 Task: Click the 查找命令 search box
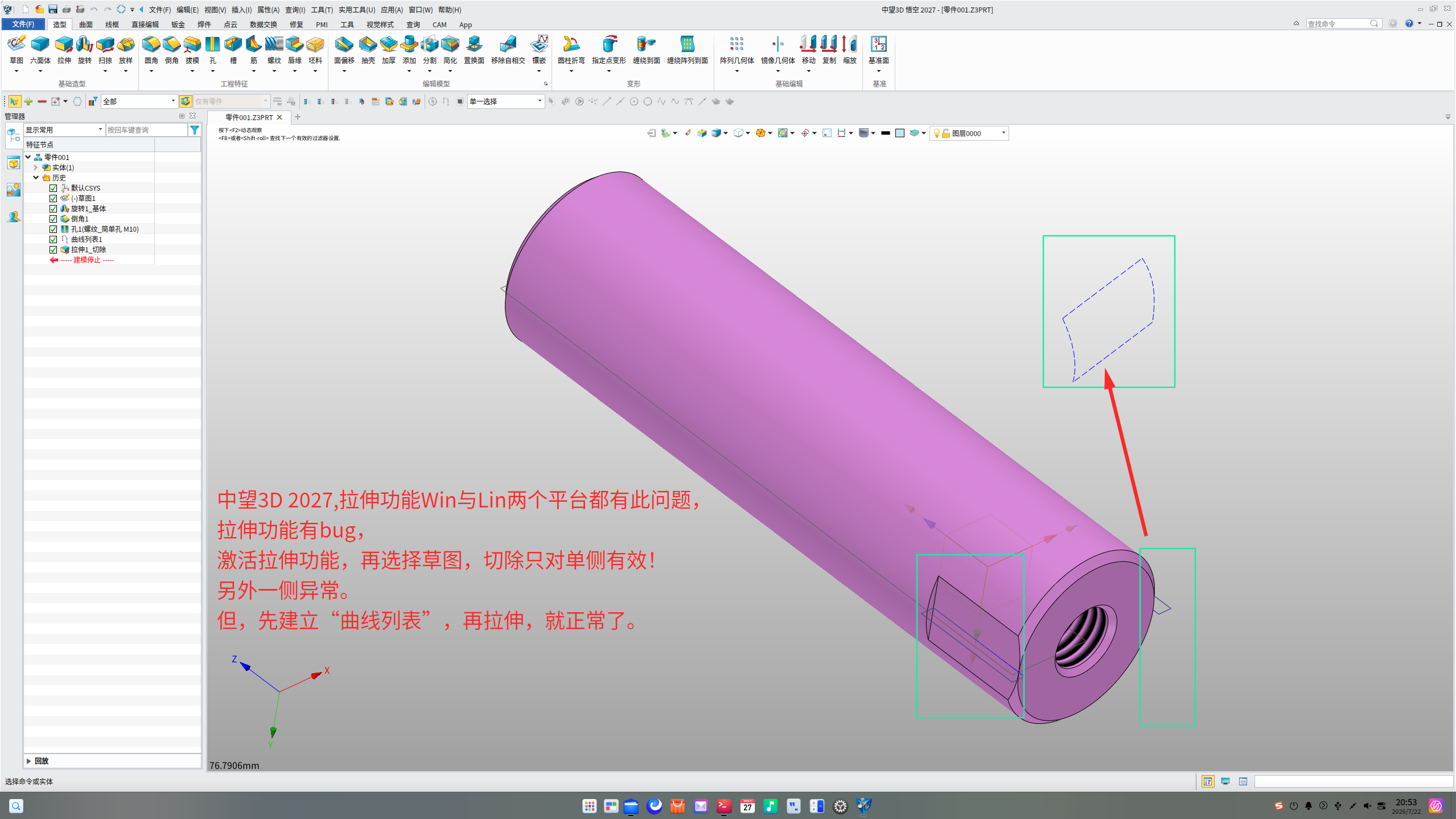[x=1344, y=23]
